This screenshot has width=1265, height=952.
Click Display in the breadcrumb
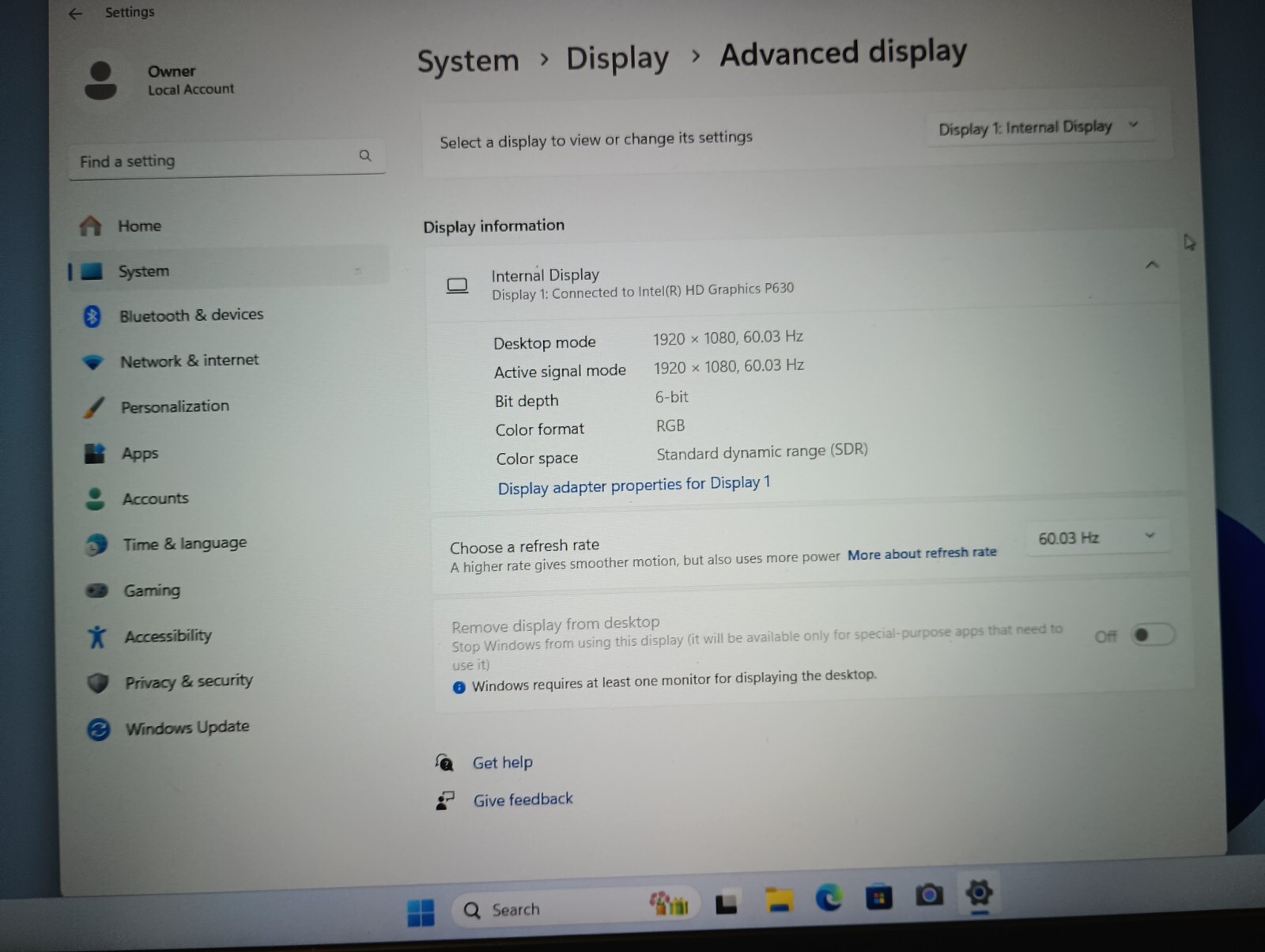pyautogui.click(x=617, y=59)
